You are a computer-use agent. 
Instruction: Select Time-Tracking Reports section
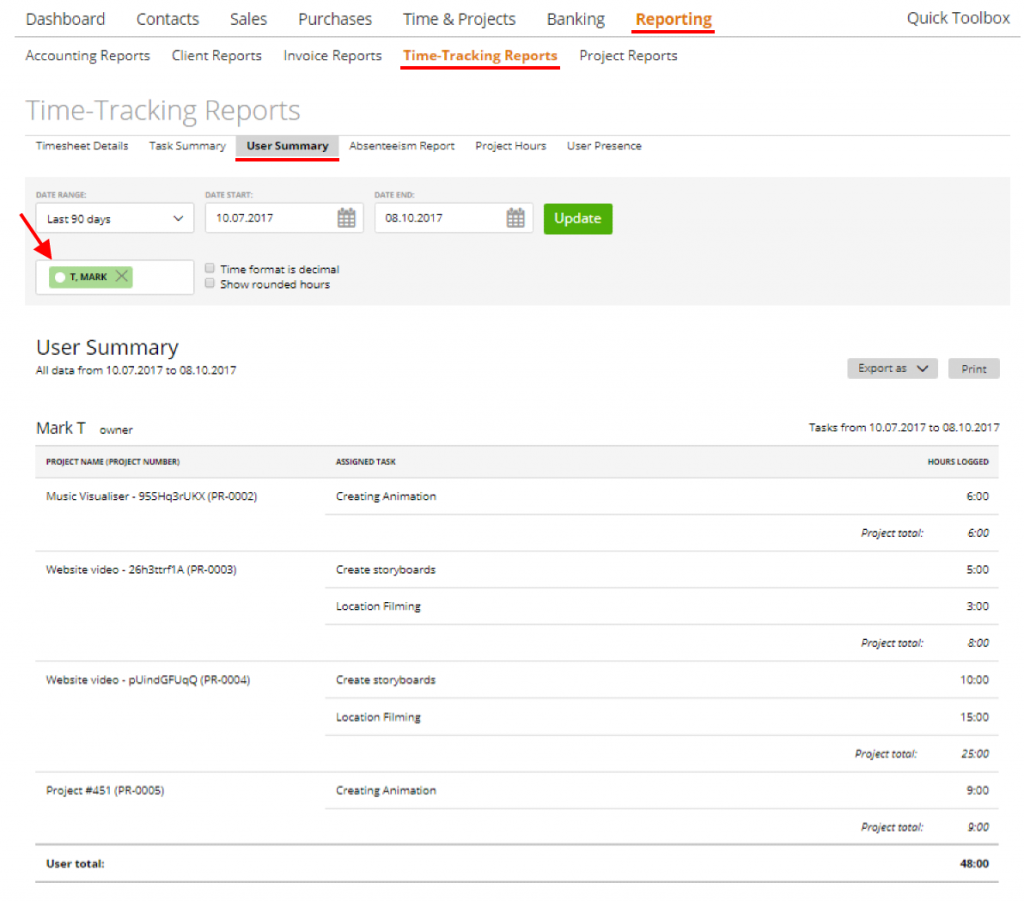pos(480,55)
